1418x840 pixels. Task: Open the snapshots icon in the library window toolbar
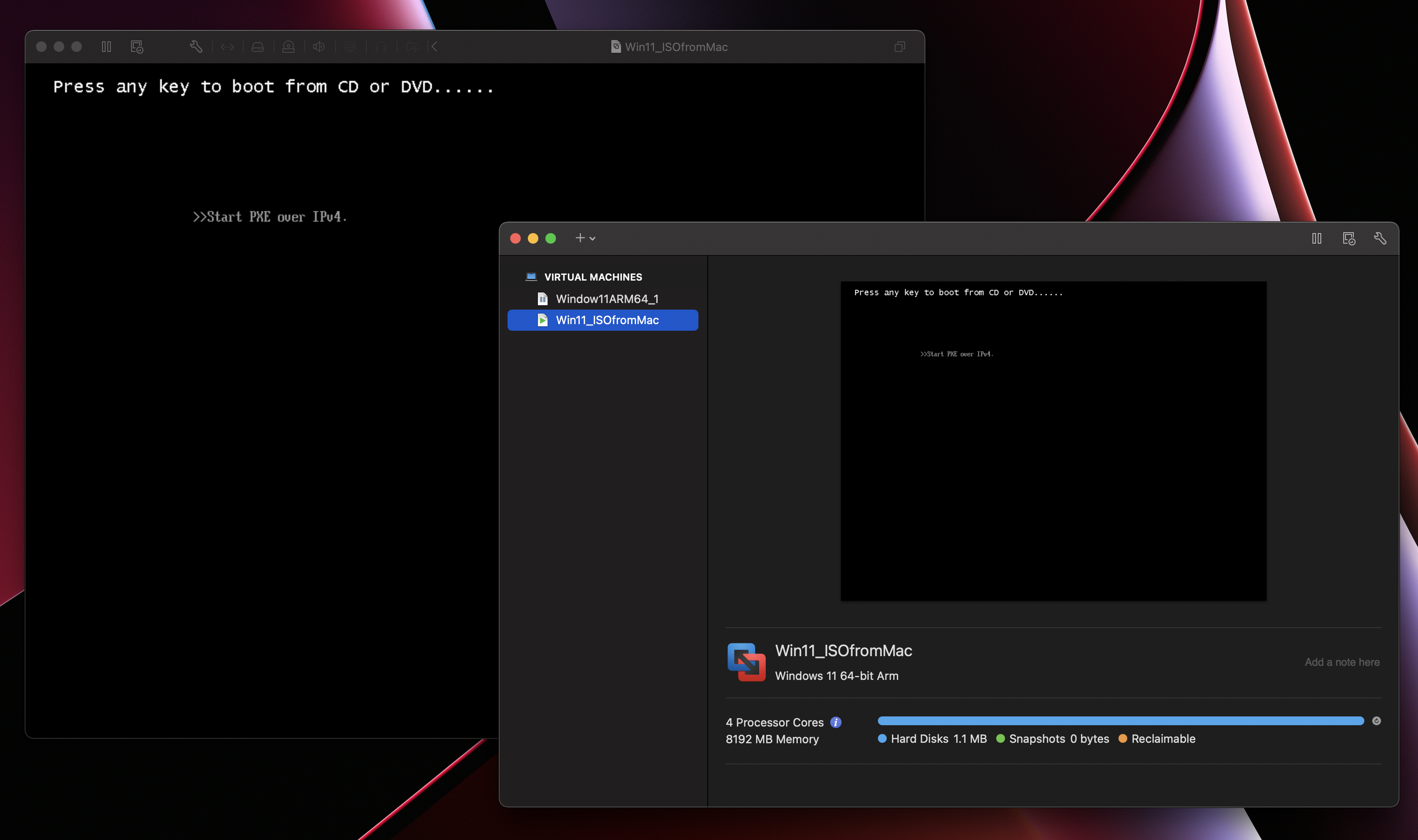pyautogui.click(x=1349, y=238)
